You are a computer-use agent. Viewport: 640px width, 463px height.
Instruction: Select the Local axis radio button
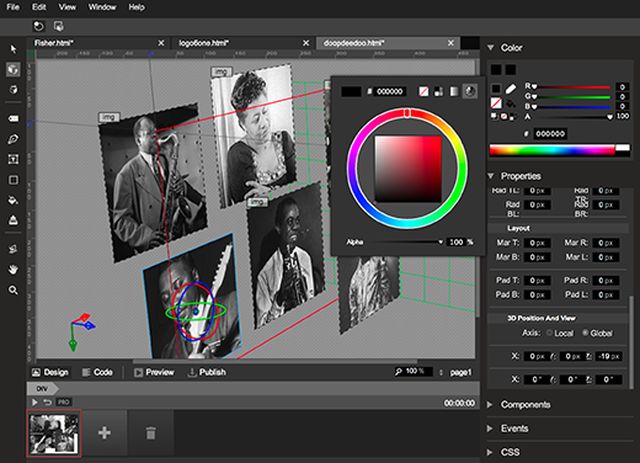coord(551,333)
